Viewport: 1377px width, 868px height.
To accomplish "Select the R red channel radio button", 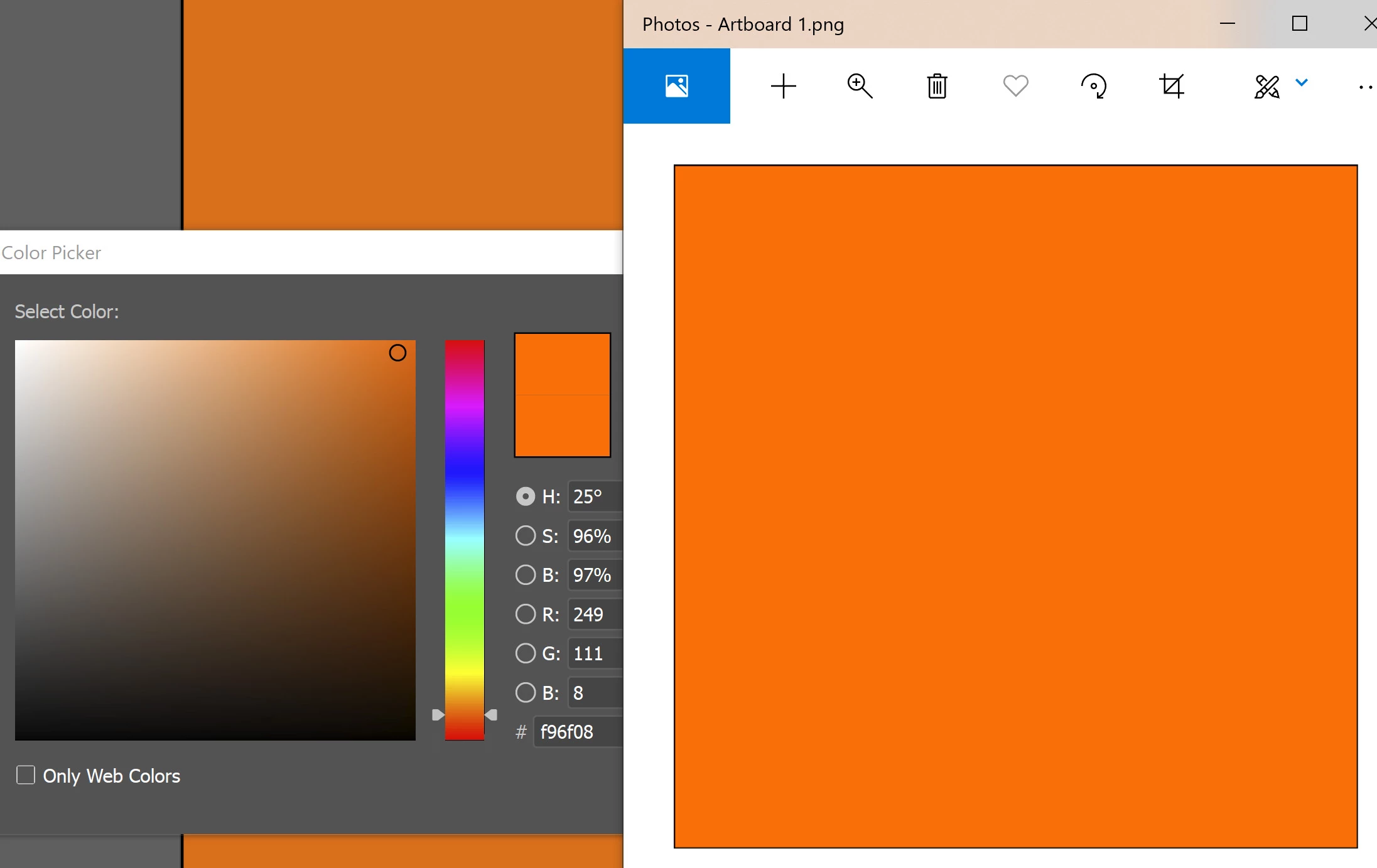I will pyautogui.click(x=525, y=614).
